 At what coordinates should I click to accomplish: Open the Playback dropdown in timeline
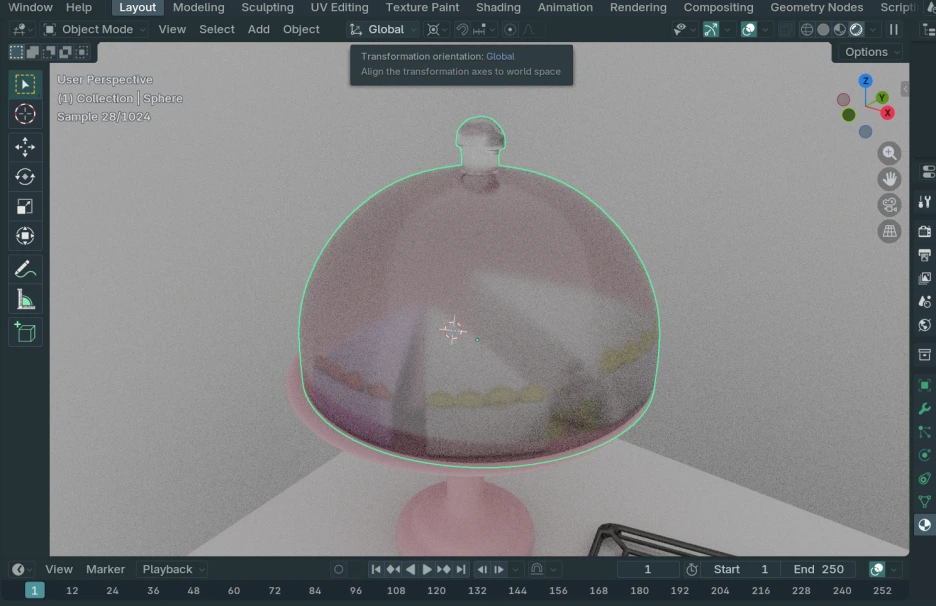(172, 569)
